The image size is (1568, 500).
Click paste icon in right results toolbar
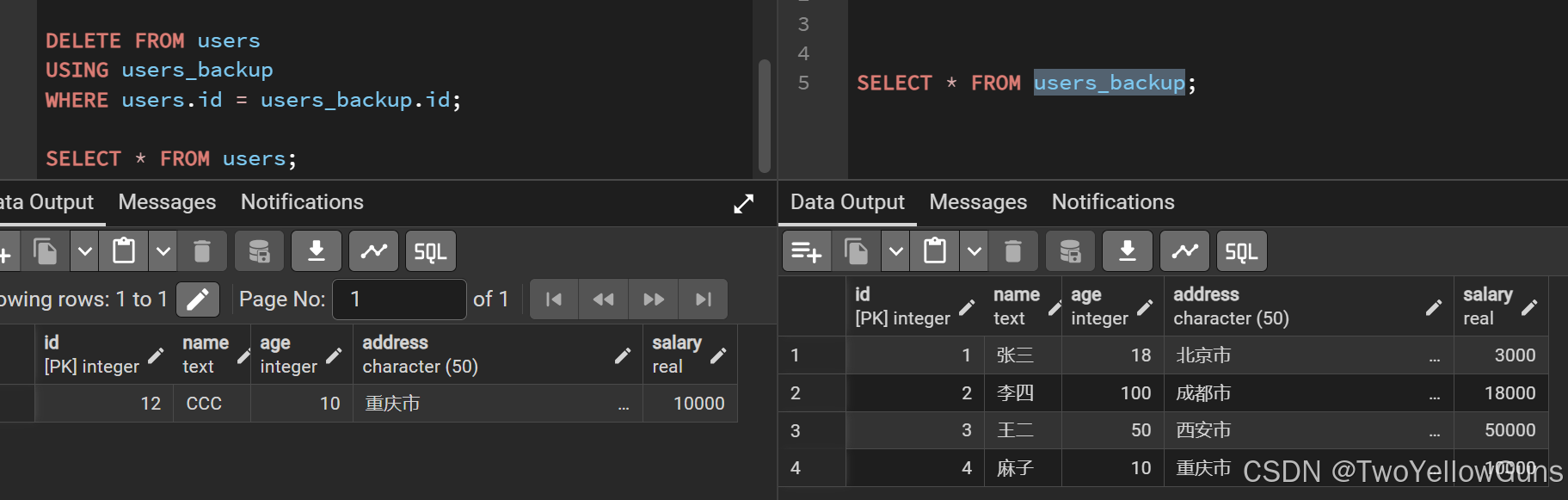pyautogui.click(x=935, y=251)
